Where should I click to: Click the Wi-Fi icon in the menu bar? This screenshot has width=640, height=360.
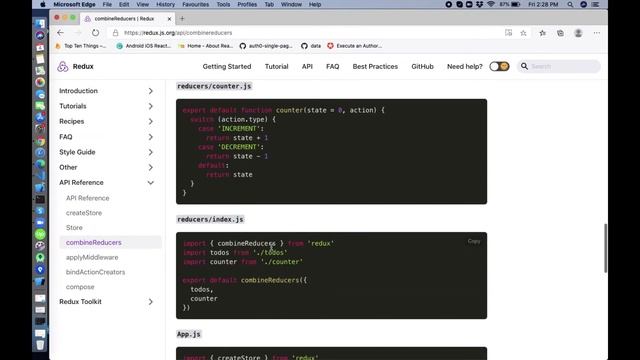[491, 4]
